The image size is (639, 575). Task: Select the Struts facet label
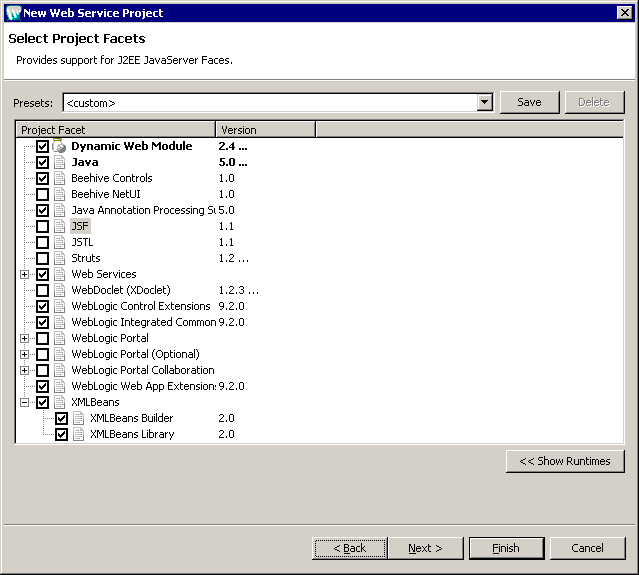click(86, 258)
